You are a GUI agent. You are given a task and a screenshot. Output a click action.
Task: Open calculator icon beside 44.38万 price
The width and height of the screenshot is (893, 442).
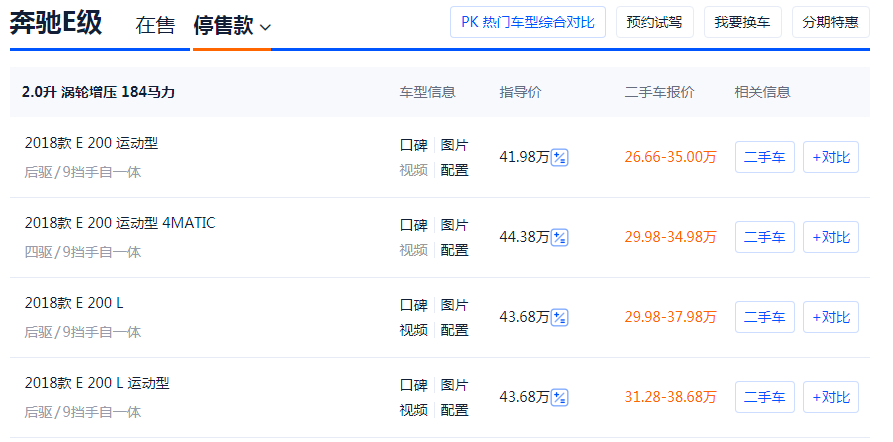click(560, 237)
